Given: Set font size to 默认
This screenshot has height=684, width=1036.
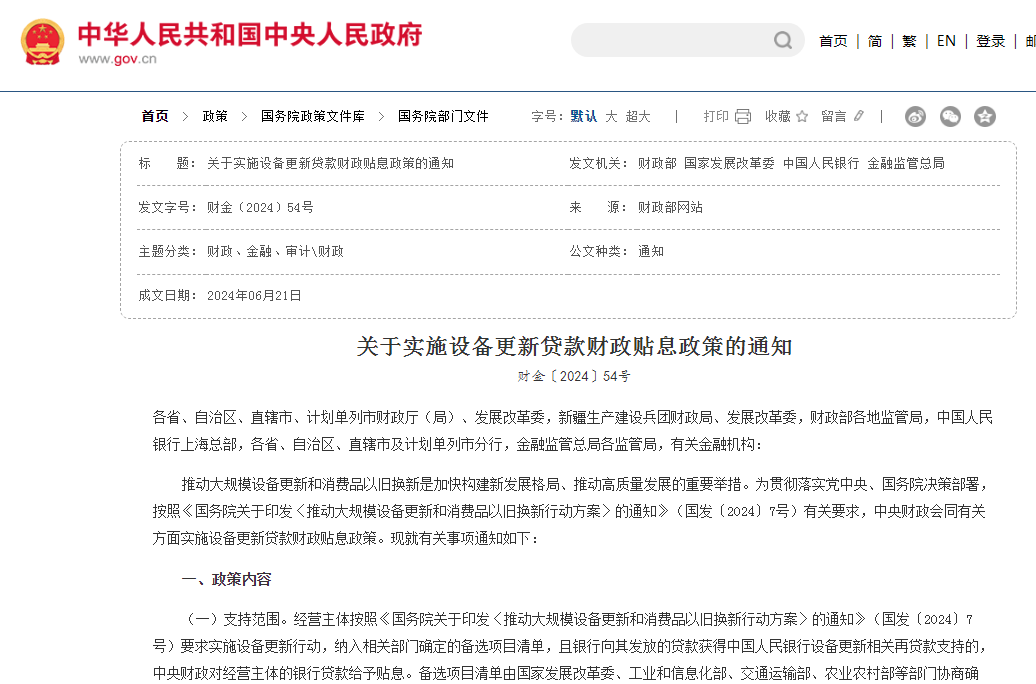Looking at the screenshot, I should (x=584, y=116).
